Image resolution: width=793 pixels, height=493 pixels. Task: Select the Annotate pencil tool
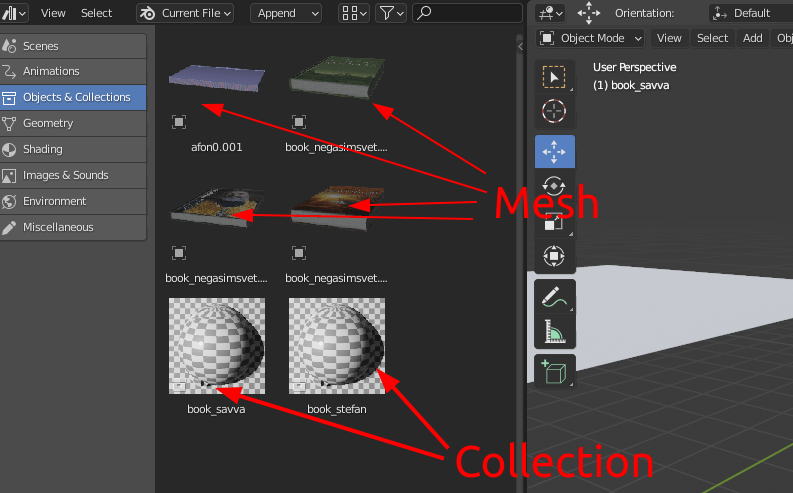(554, 296)
